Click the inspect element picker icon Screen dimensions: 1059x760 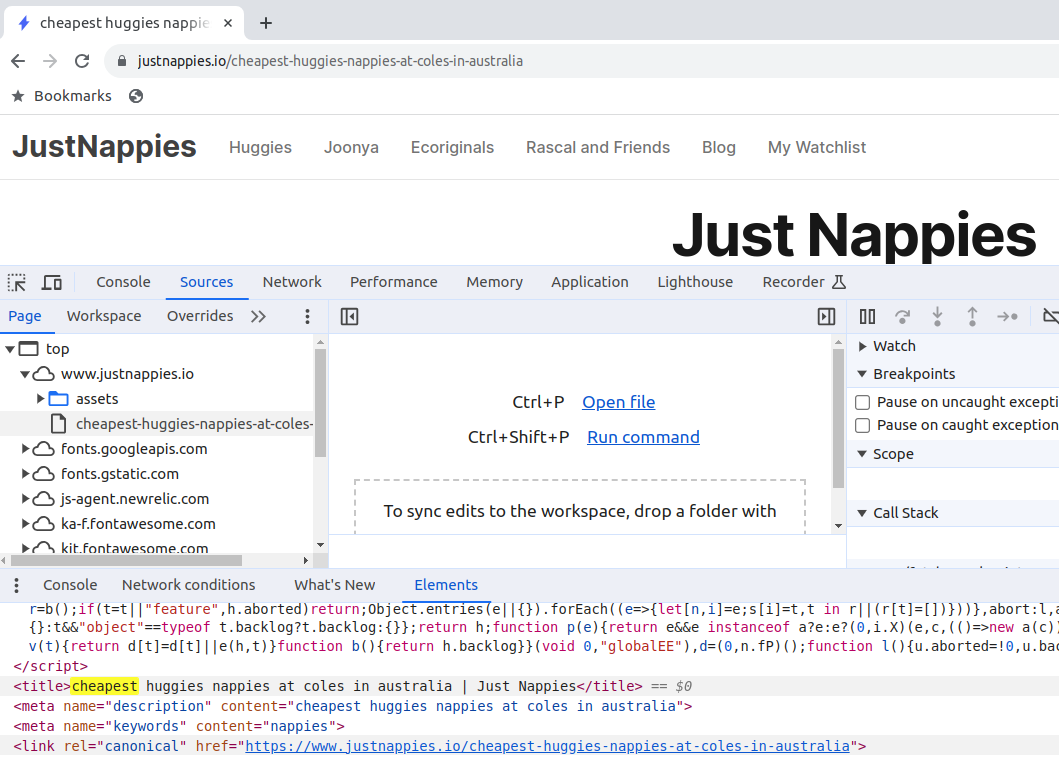pos(17,282)
